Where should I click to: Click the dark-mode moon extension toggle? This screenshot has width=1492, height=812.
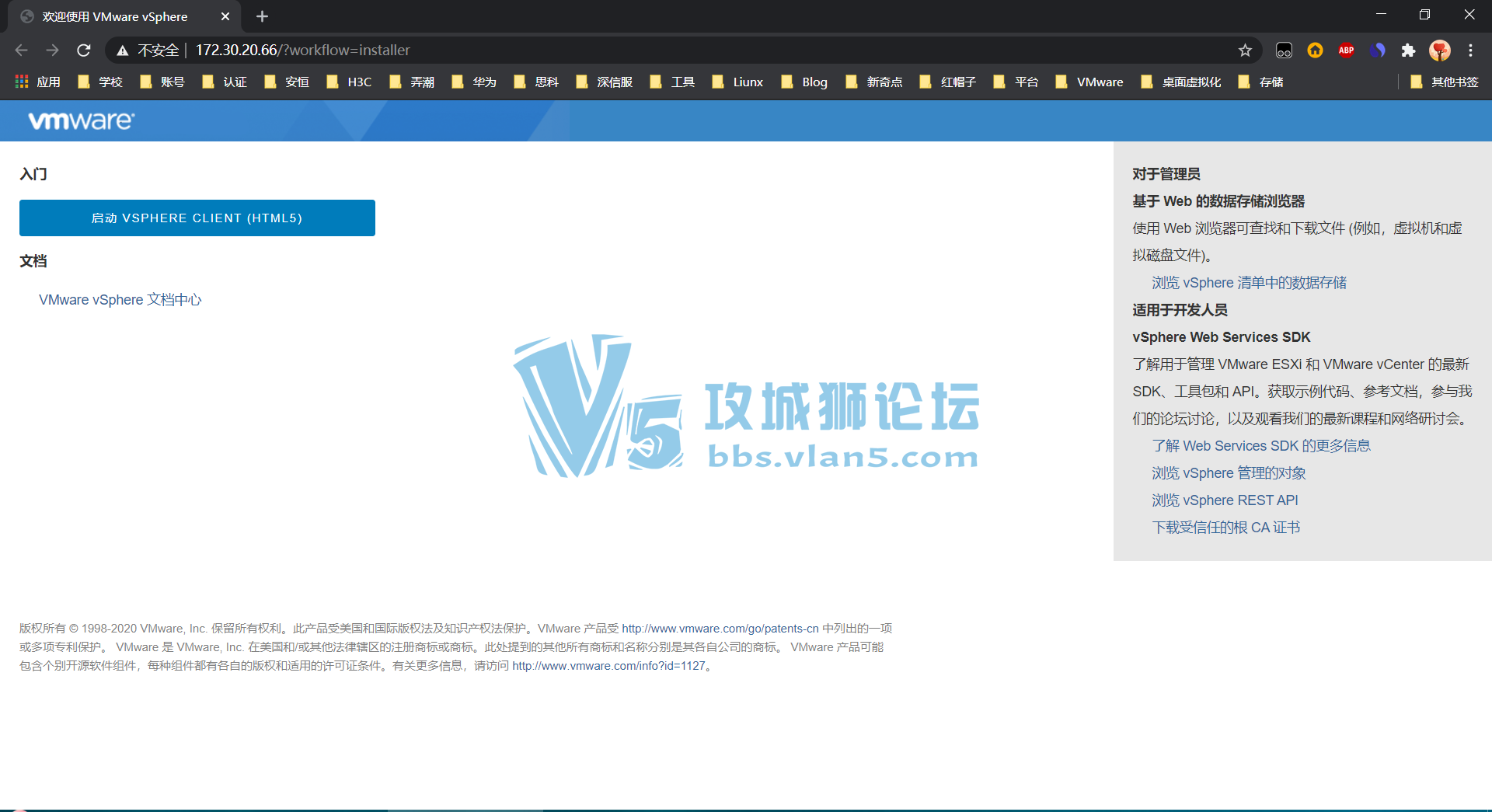[1284, 50]
